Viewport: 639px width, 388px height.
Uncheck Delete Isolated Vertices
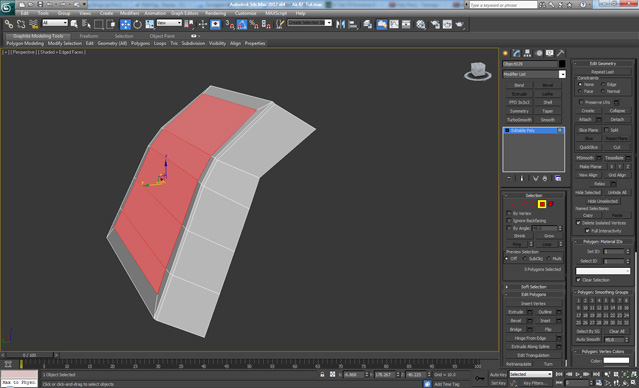click(578, 223)
